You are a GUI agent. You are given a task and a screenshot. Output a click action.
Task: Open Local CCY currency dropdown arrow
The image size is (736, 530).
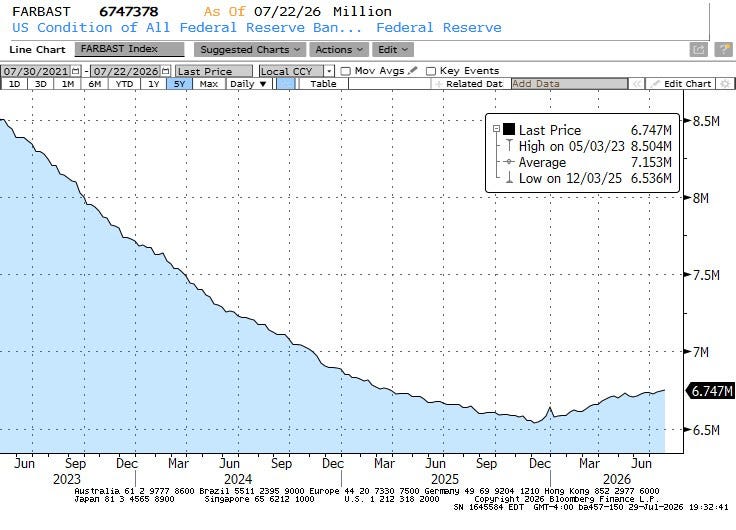point(330,71)
